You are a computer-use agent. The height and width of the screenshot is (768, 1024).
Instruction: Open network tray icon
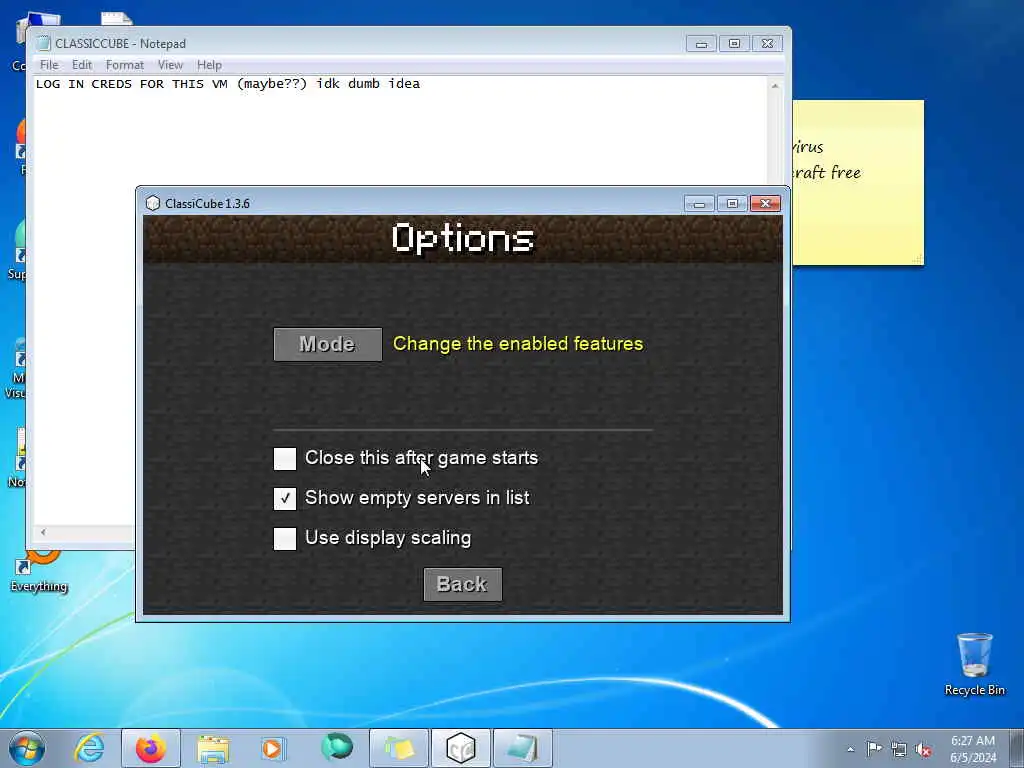pos(899,749)
